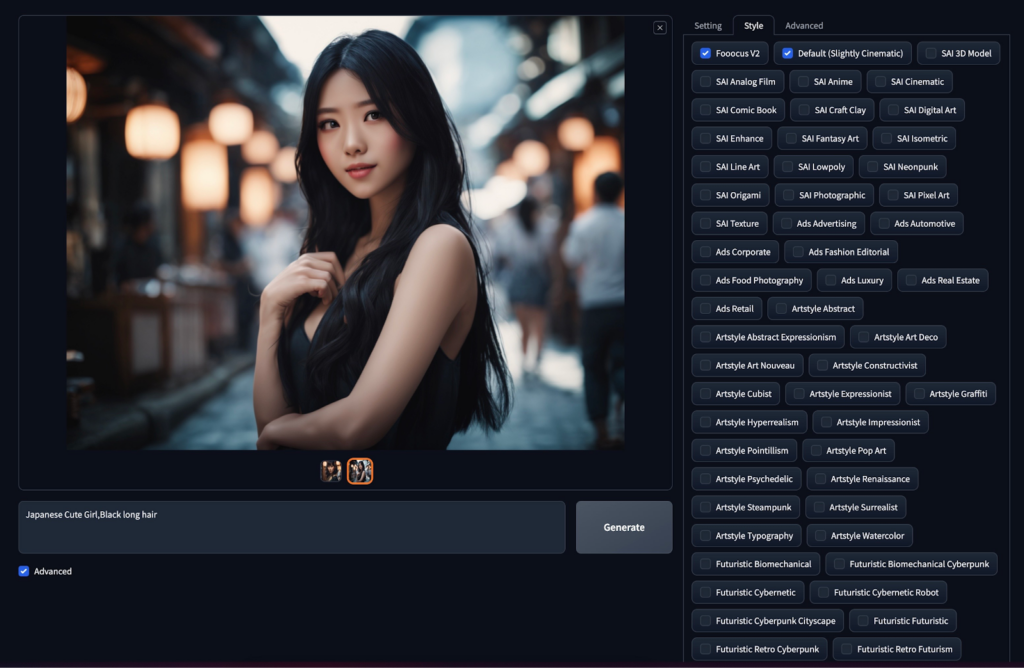Select the Artstyle Watercolor checkbox
Screen dimensions: 1024x668
coord(821,536)
